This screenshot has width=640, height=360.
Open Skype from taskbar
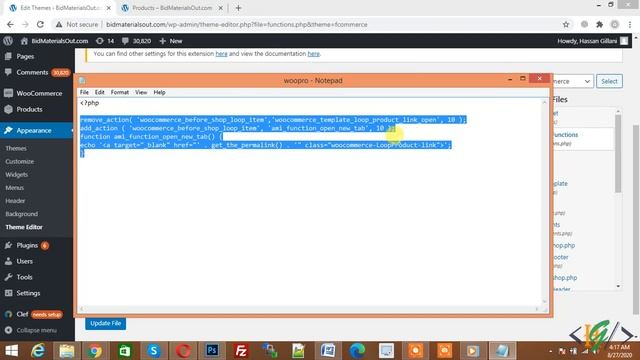(x=153, y=351)
